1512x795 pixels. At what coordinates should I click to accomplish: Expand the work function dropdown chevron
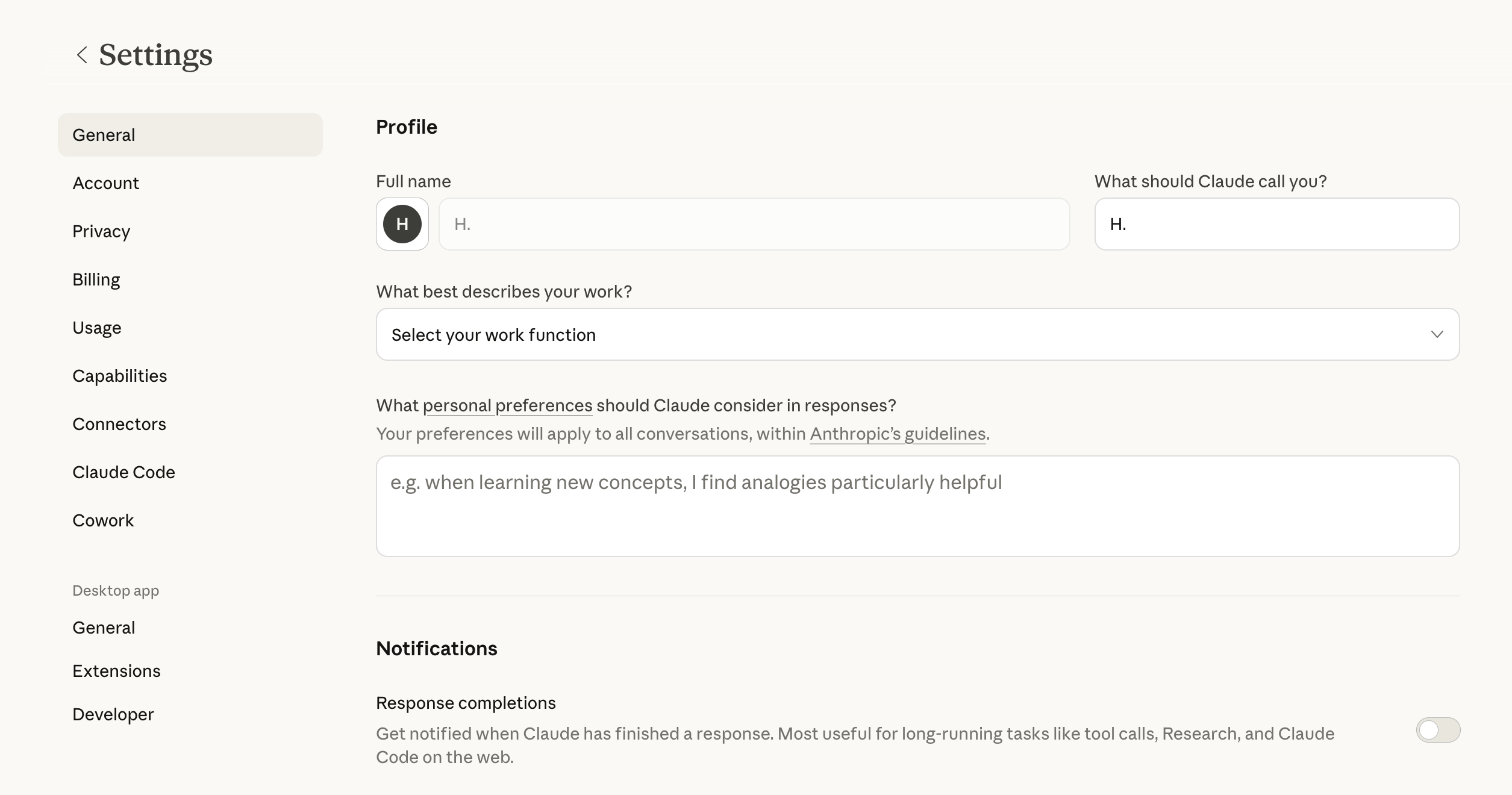click(1437, 334)
